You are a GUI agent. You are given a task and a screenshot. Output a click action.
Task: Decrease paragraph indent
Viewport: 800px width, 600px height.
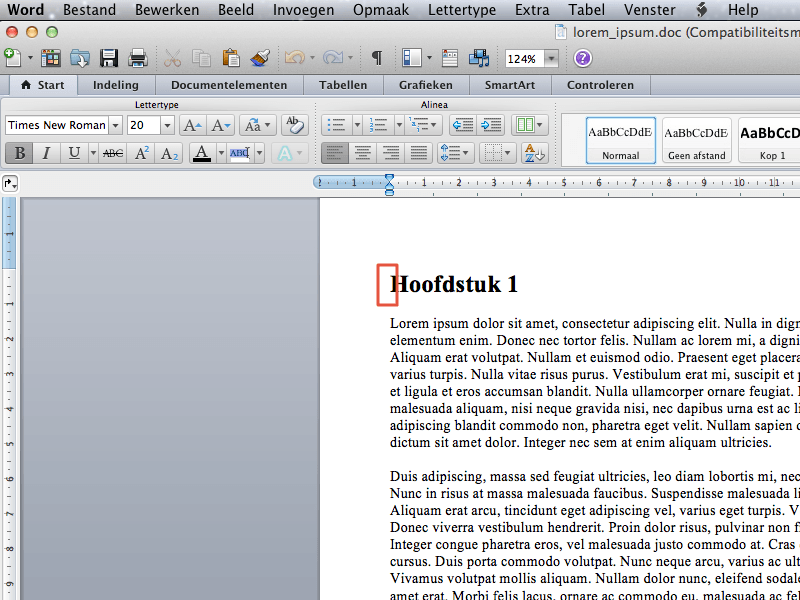point(463,125)
